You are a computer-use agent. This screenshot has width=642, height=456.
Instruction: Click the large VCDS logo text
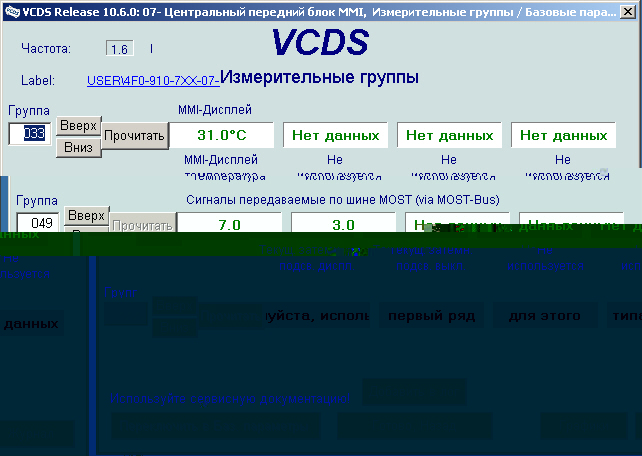coord(321,42)
